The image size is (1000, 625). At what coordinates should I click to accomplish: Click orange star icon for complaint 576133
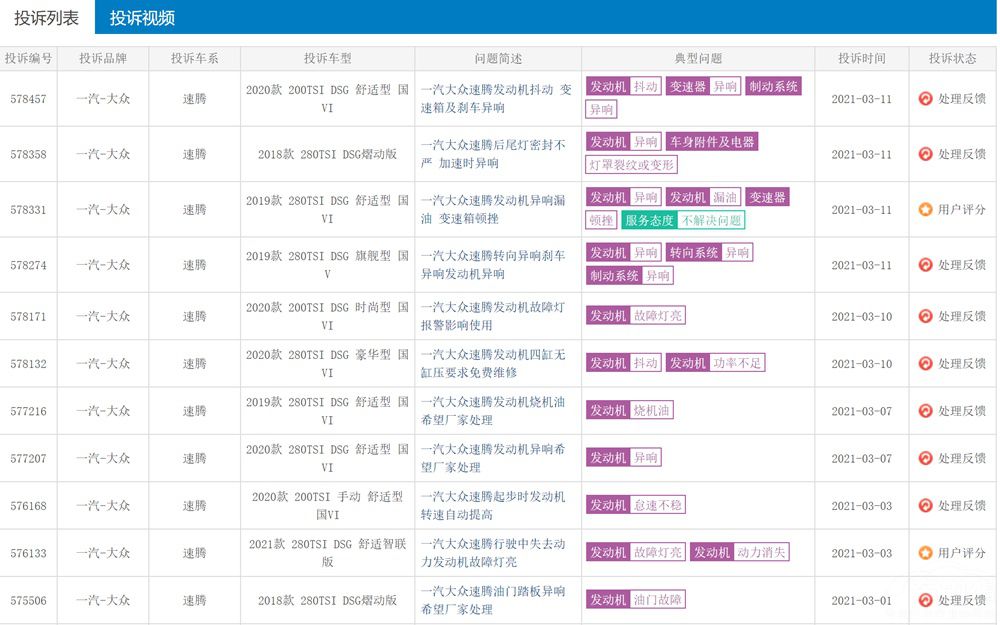click(x=925, y=553)
